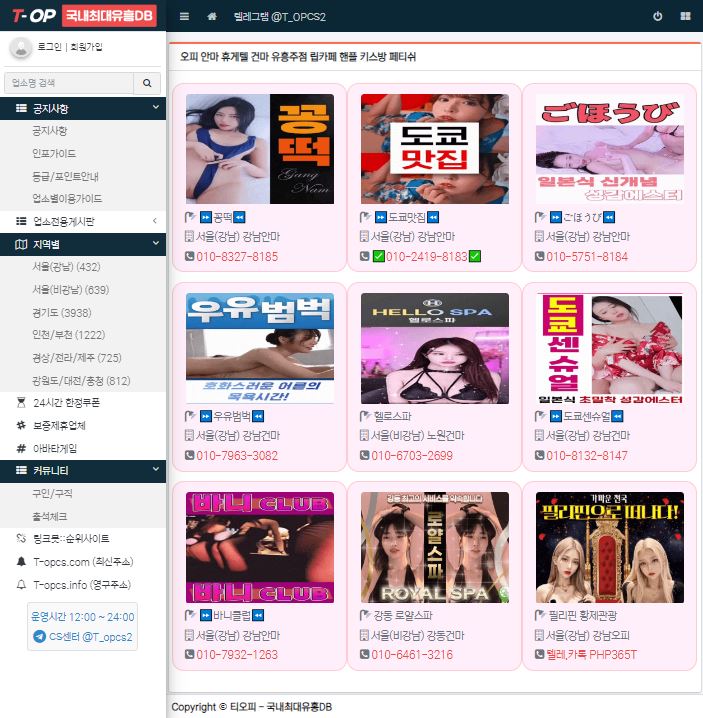Image resolution: width=703 pixels, height=718 pixels.
Task: Click the icon beside 보증제휴업체
Action: click(21, 425)
